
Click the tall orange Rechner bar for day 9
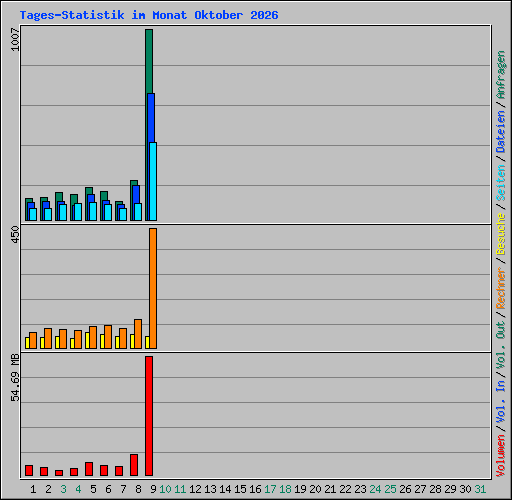coord(153,289)
